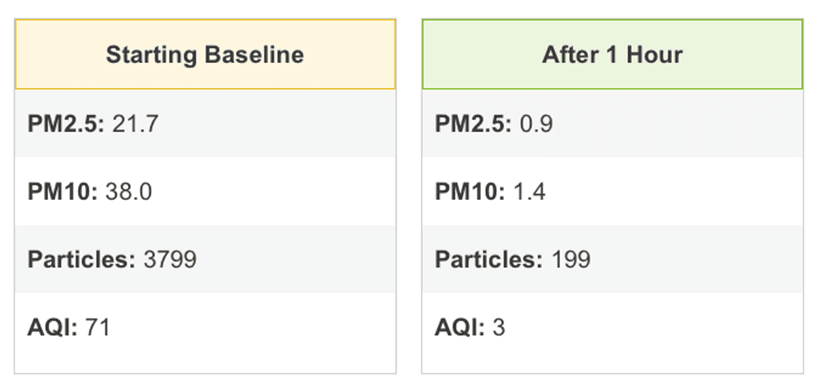Click the PM2.5 value 0.9

(x=536, y=124)
